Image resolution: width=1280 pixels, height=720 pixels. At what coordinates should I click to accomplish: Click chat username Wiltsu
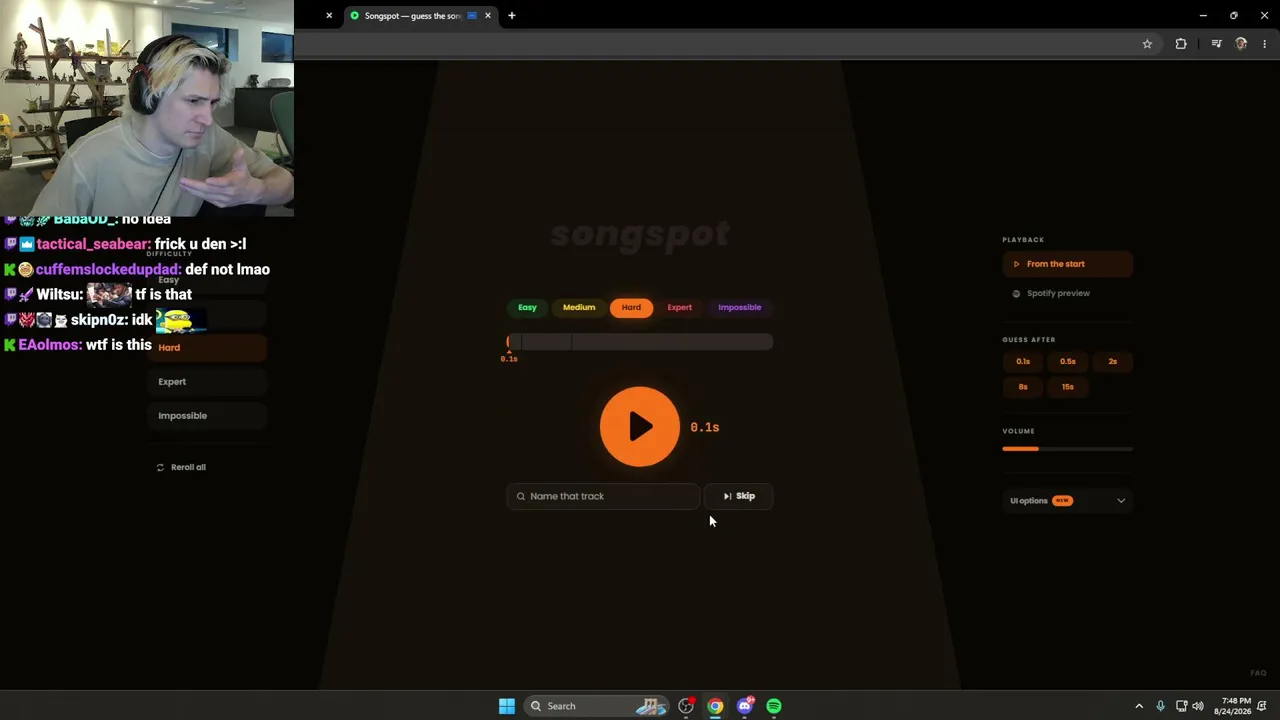click(60, 294)
